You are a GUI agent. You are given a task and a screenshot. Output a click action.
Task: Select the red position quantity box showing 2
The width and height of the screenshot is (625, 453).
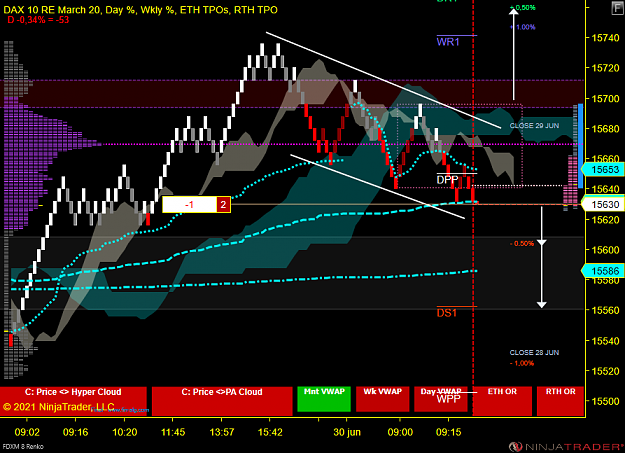223,205
